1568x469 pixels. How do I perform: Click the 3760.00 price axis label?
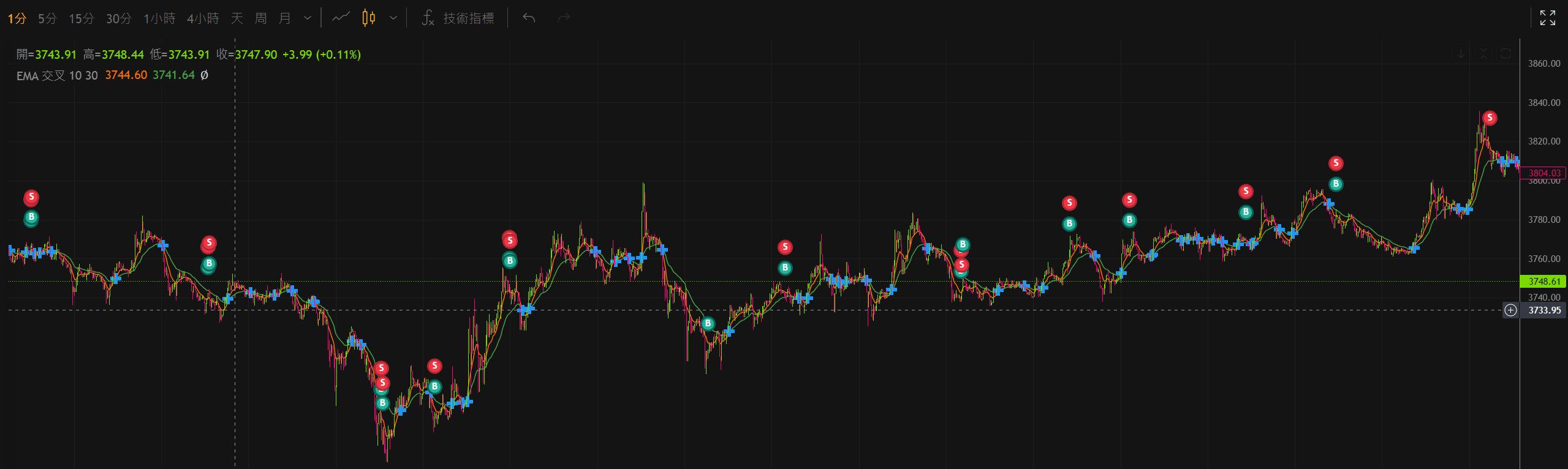1544,259
